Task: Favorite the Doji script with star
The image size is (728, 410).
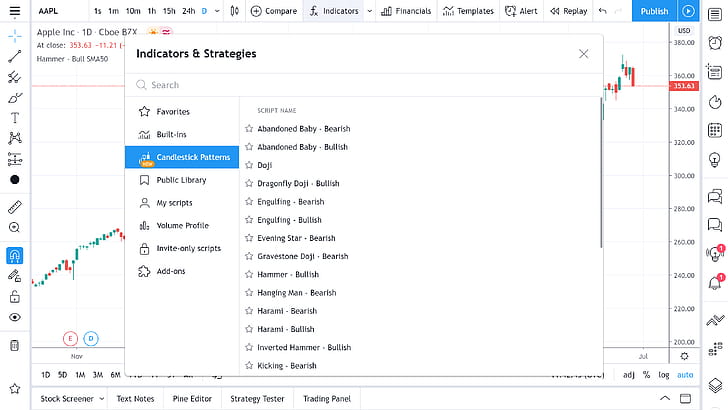Action: tap(249, 165)
